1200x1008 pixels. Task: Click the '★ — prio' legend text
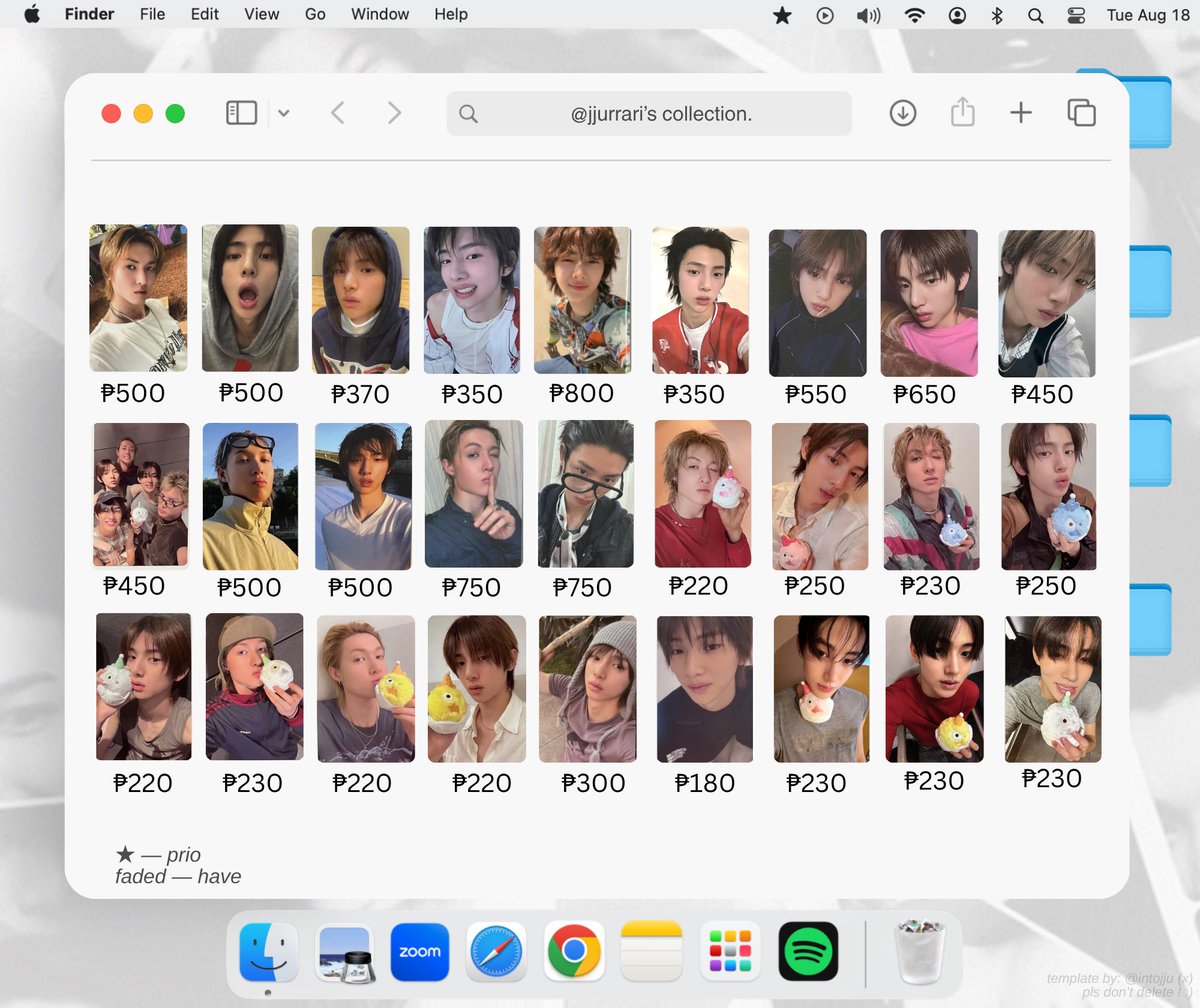click(x=158, y=855)
